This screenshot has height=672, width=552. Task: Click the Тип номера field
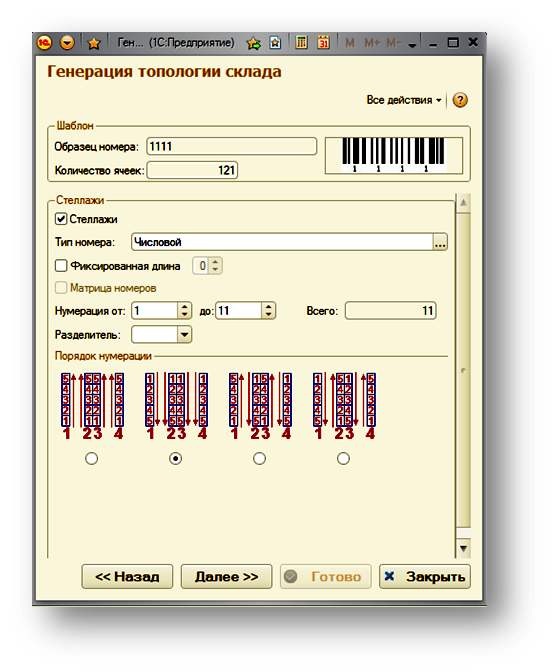pyautogui.click(x=282, y=242)
